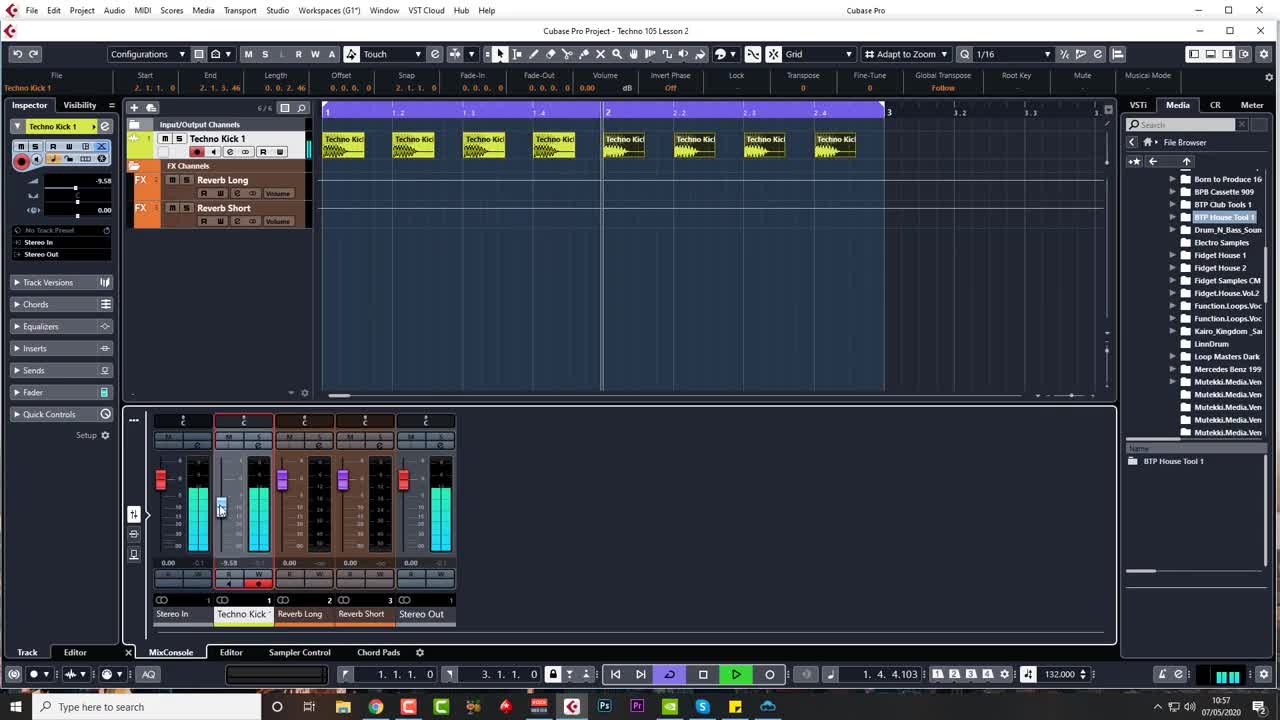
Task: Go to the previous marker in transport
Action: coord(615,674)
